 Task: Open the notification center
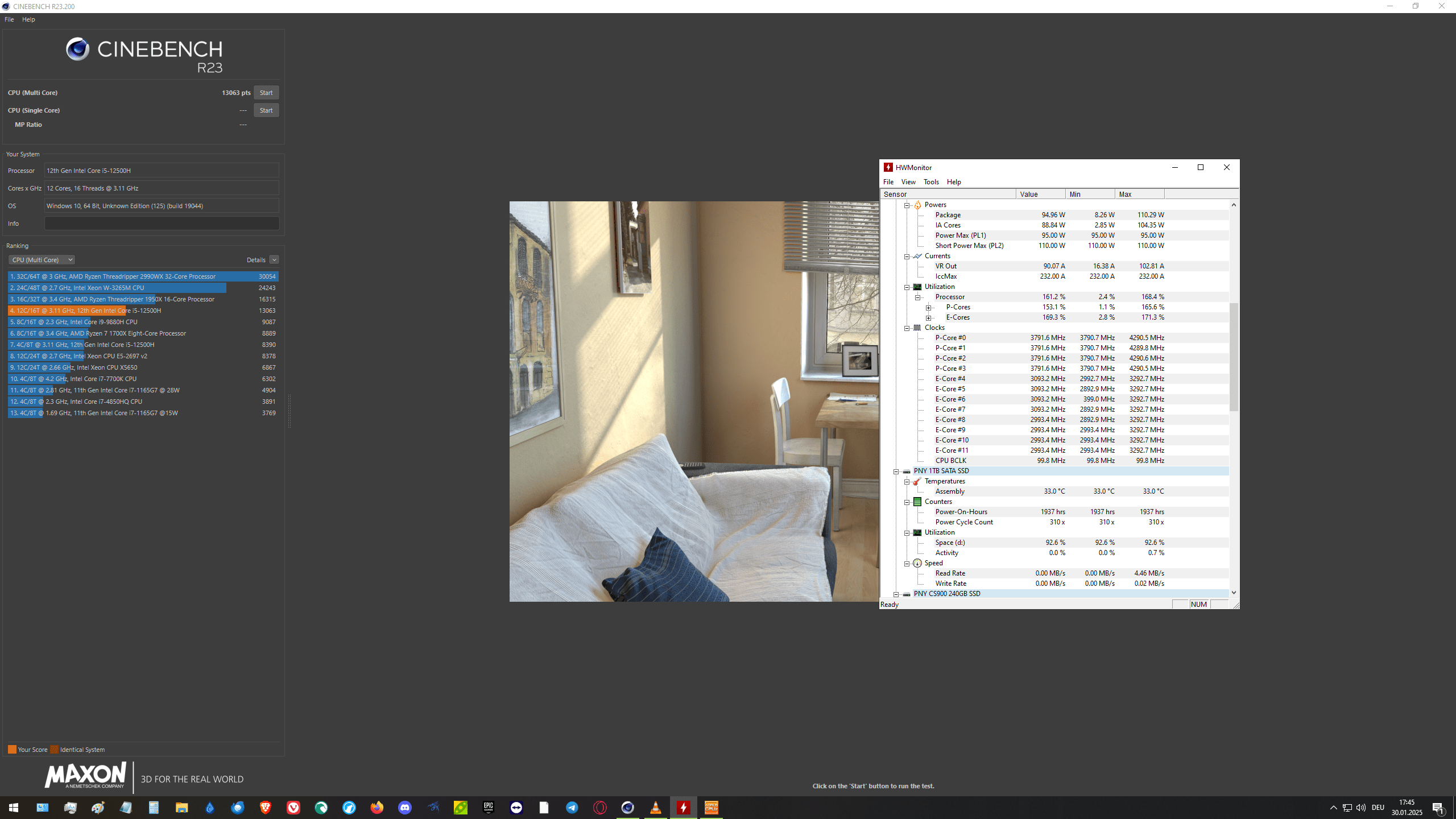[1438, 808]
